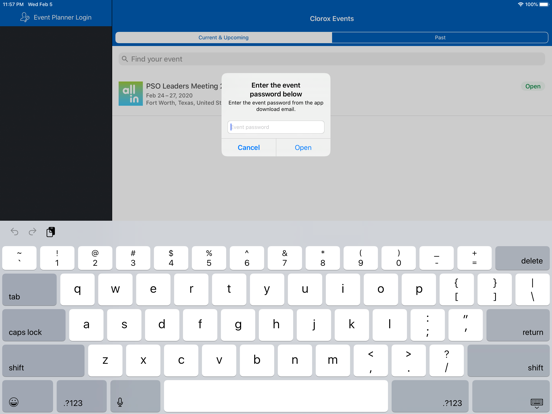Image resolution: width=552 pixels, height=414 pixels.
Task: Tap the left shift key
Action: tap(43, 361)
